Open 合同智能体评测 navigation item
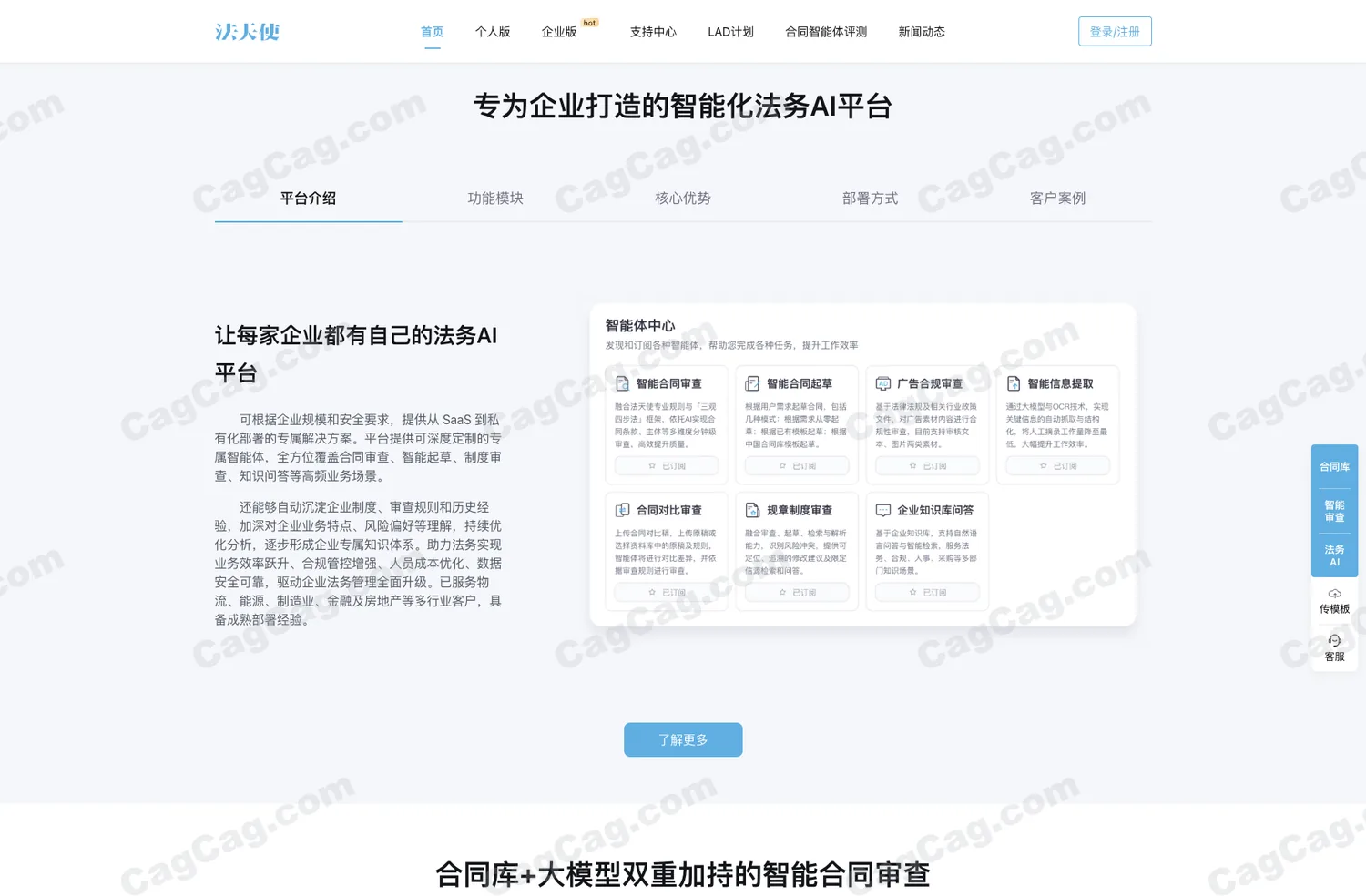The width and height of the screenshot is (1366, 896). [826, 32]
